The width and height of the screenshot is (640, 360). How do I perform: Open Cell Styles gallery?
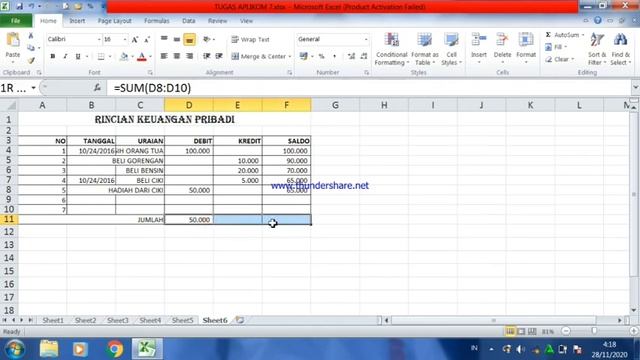451,49
